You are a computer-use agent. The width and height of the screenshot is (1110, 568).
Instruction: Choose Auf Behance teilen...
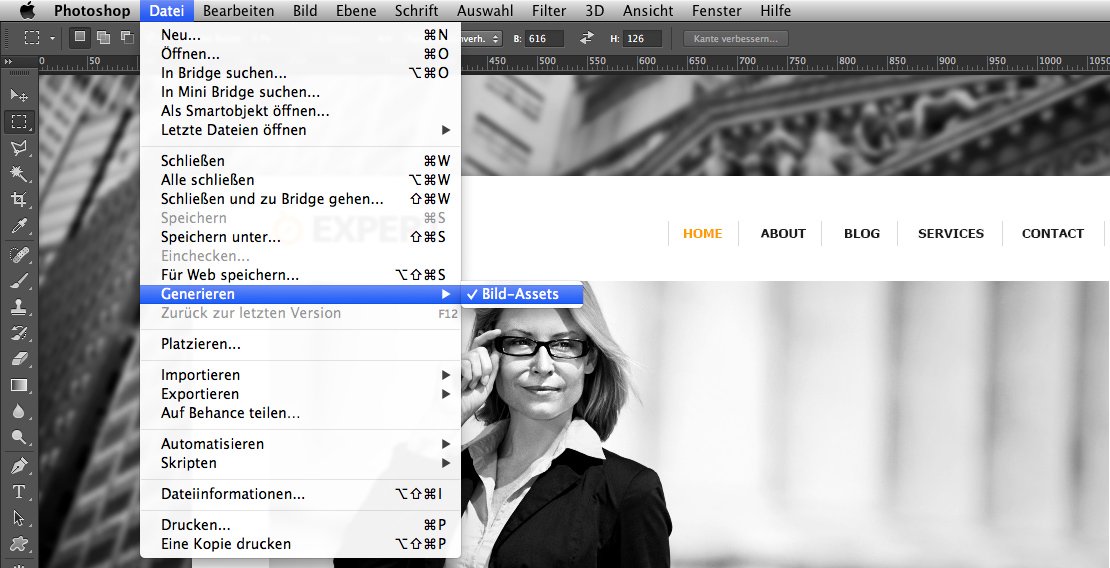300,414
